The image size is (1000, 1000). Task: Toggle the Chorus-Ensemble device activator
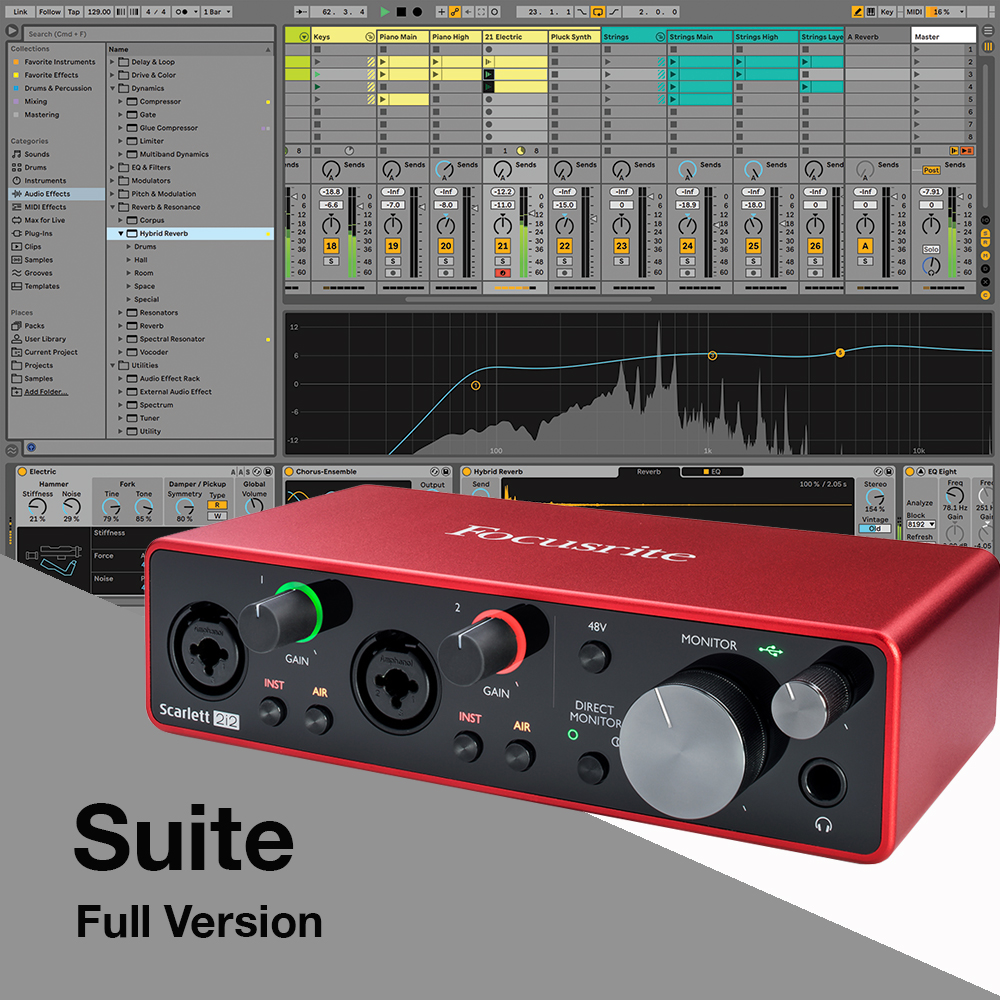(x=289, y=472)
